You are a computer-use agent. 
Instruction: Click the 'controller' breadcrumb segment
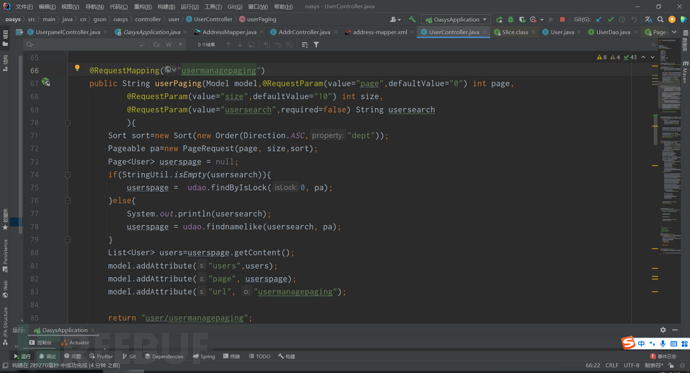(x=147, y=19)
